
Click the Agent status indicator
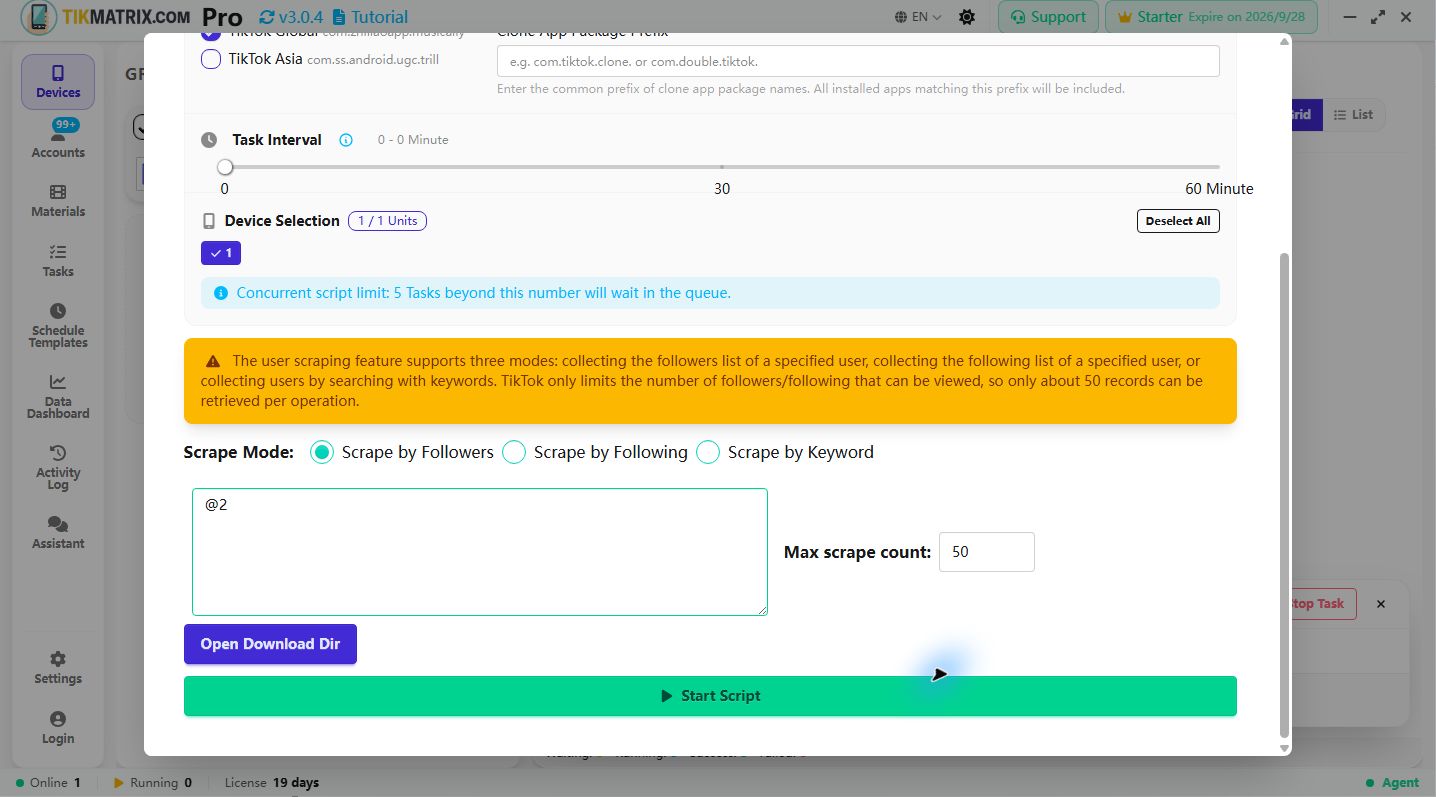(1392, 783)
